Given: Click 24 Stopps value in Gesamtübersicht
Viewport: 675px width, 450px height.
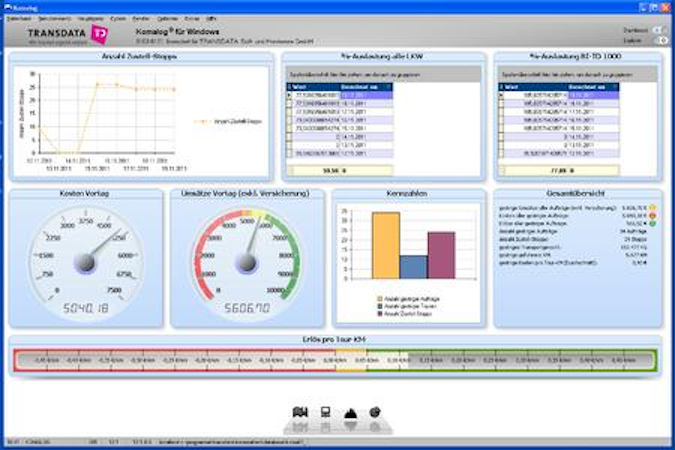Looking at the screenshot, I should click(635, 239).
